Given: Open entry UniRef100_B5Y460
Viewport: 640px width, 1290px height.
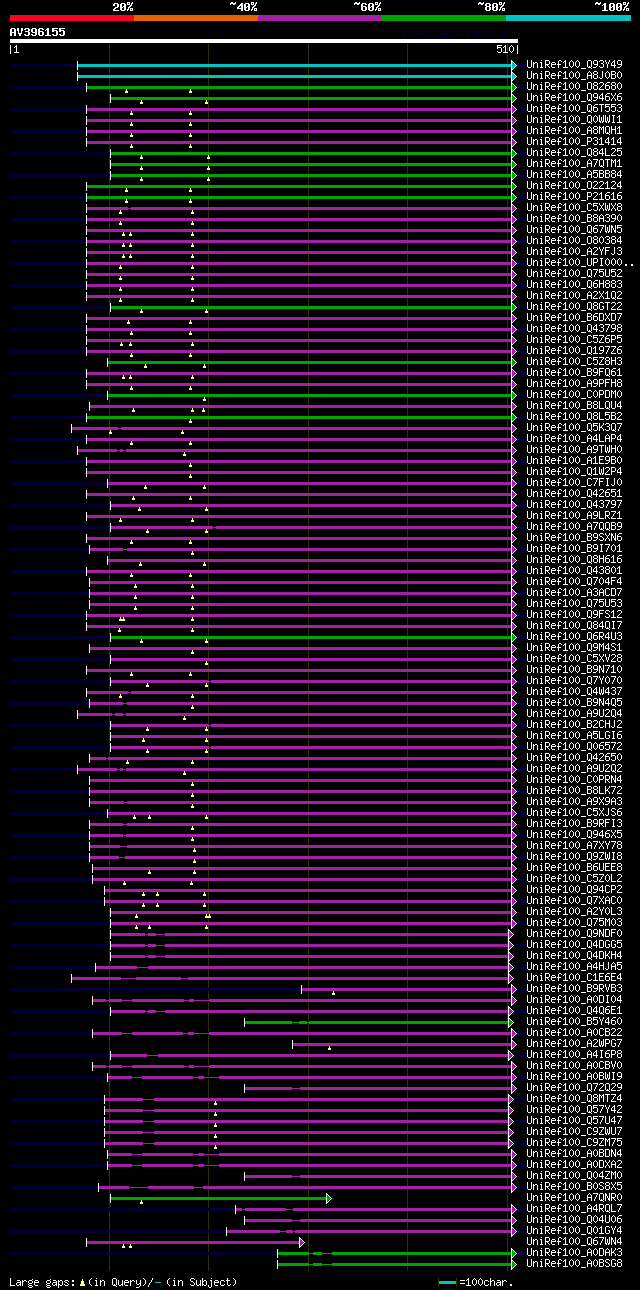Looking at the screenshot, I should pos(574,1021).
